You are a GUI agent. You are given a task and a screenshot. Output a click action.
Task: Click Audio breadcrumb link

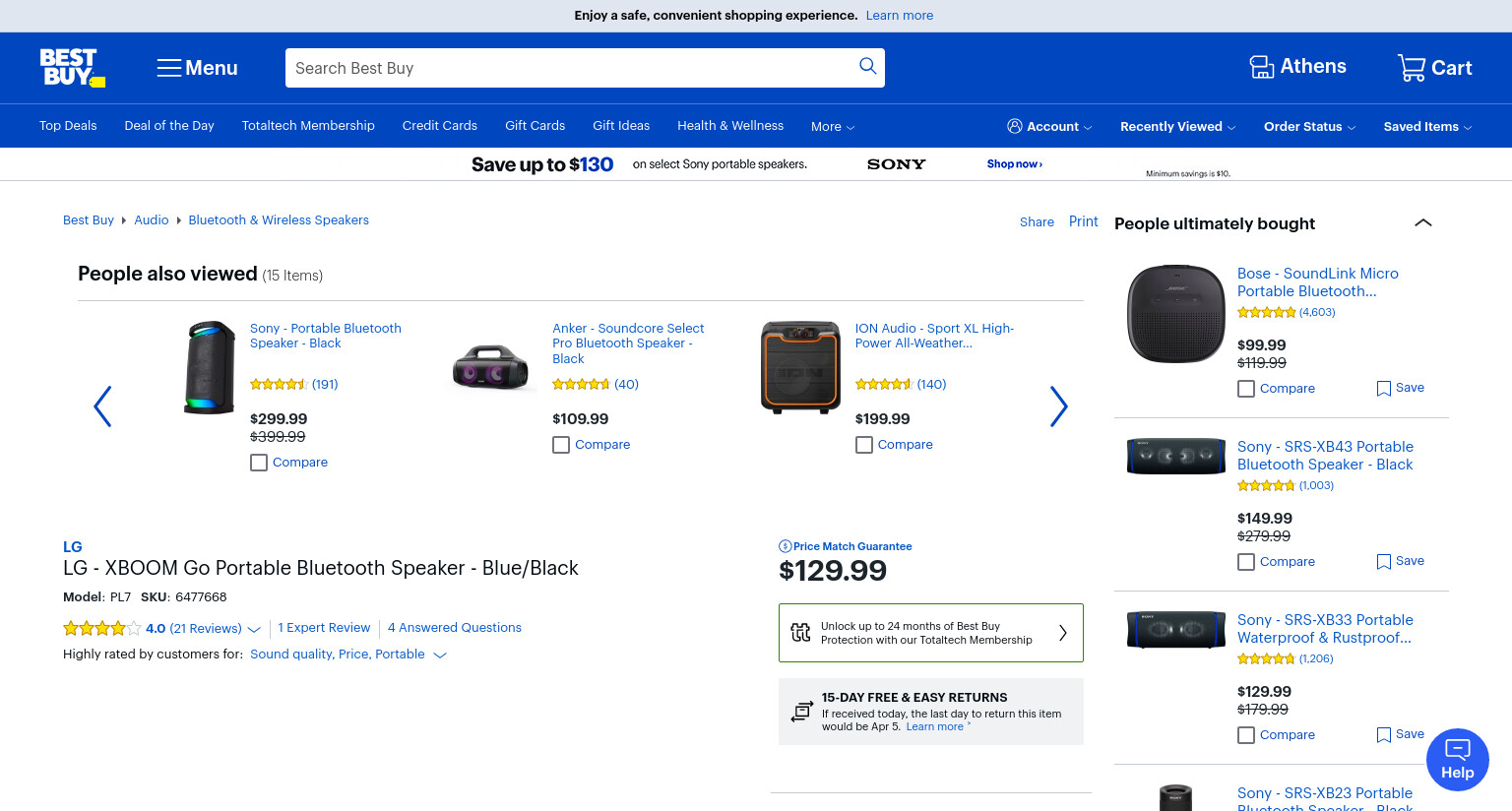click(152, 220)
